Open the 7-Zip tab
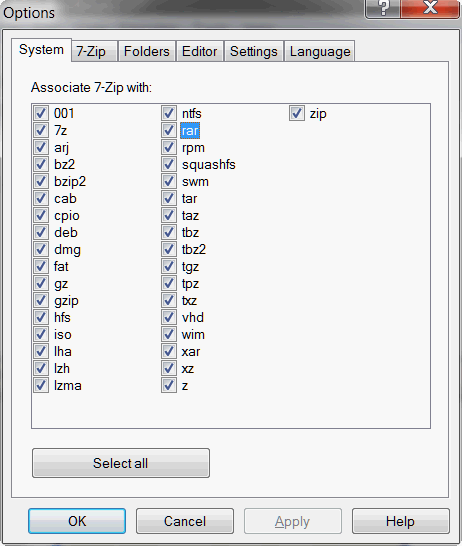This screenshot has height=546, width=462. coord(94,51)
